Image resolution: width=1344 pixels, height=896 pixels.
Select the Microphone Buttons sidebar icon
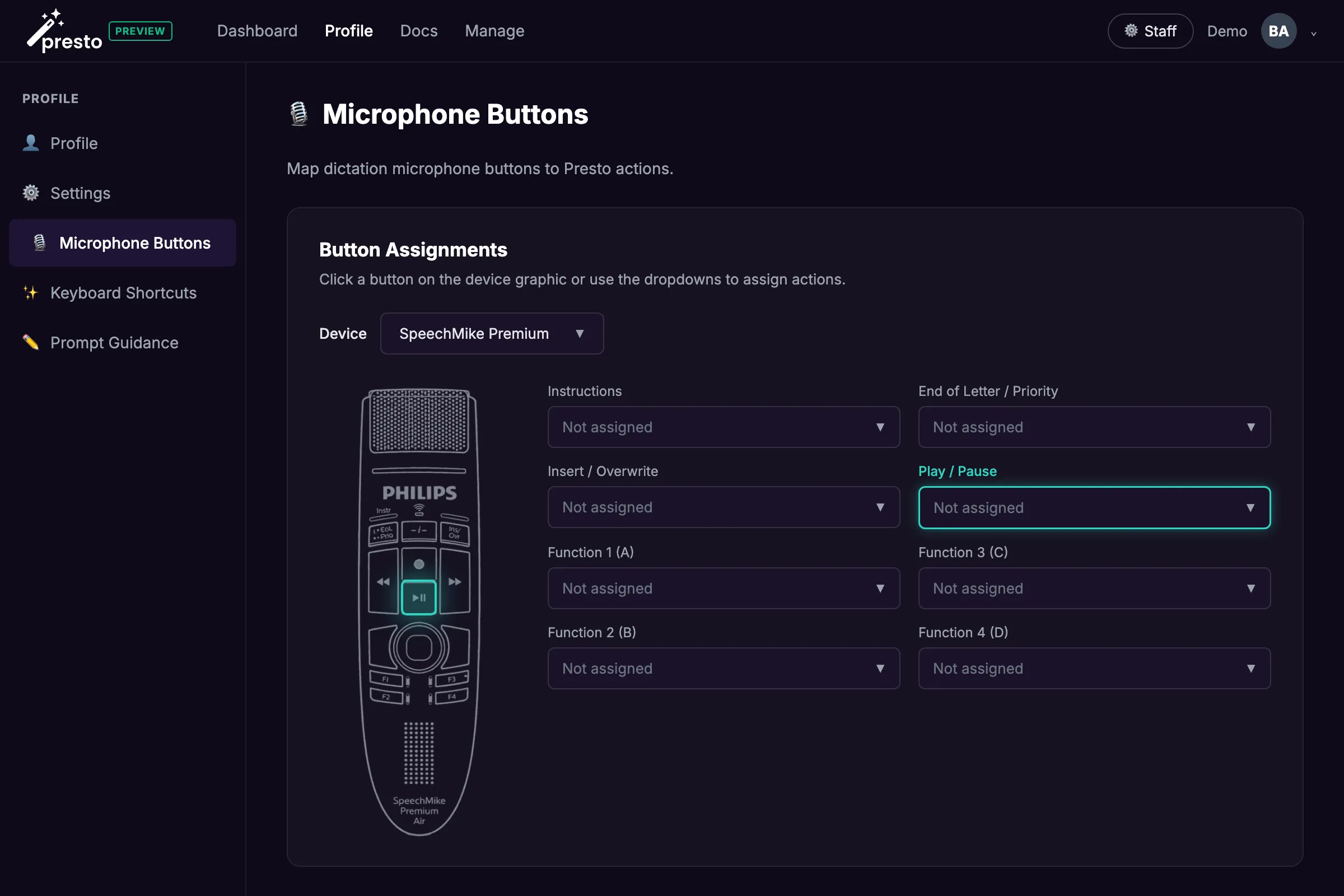click(39, 242)
